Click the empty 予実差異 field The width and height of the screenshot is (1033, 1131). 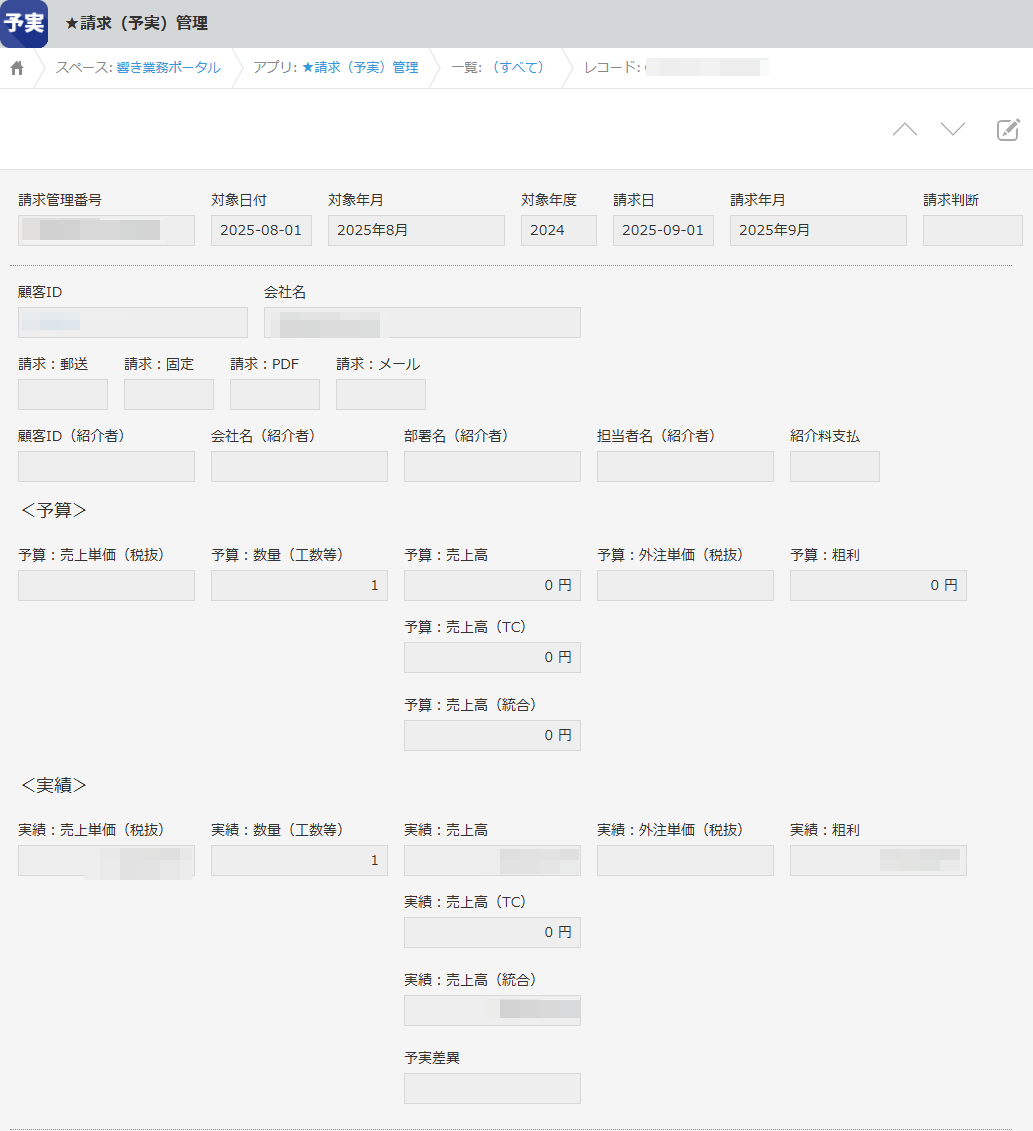[x=492, y=1089]
